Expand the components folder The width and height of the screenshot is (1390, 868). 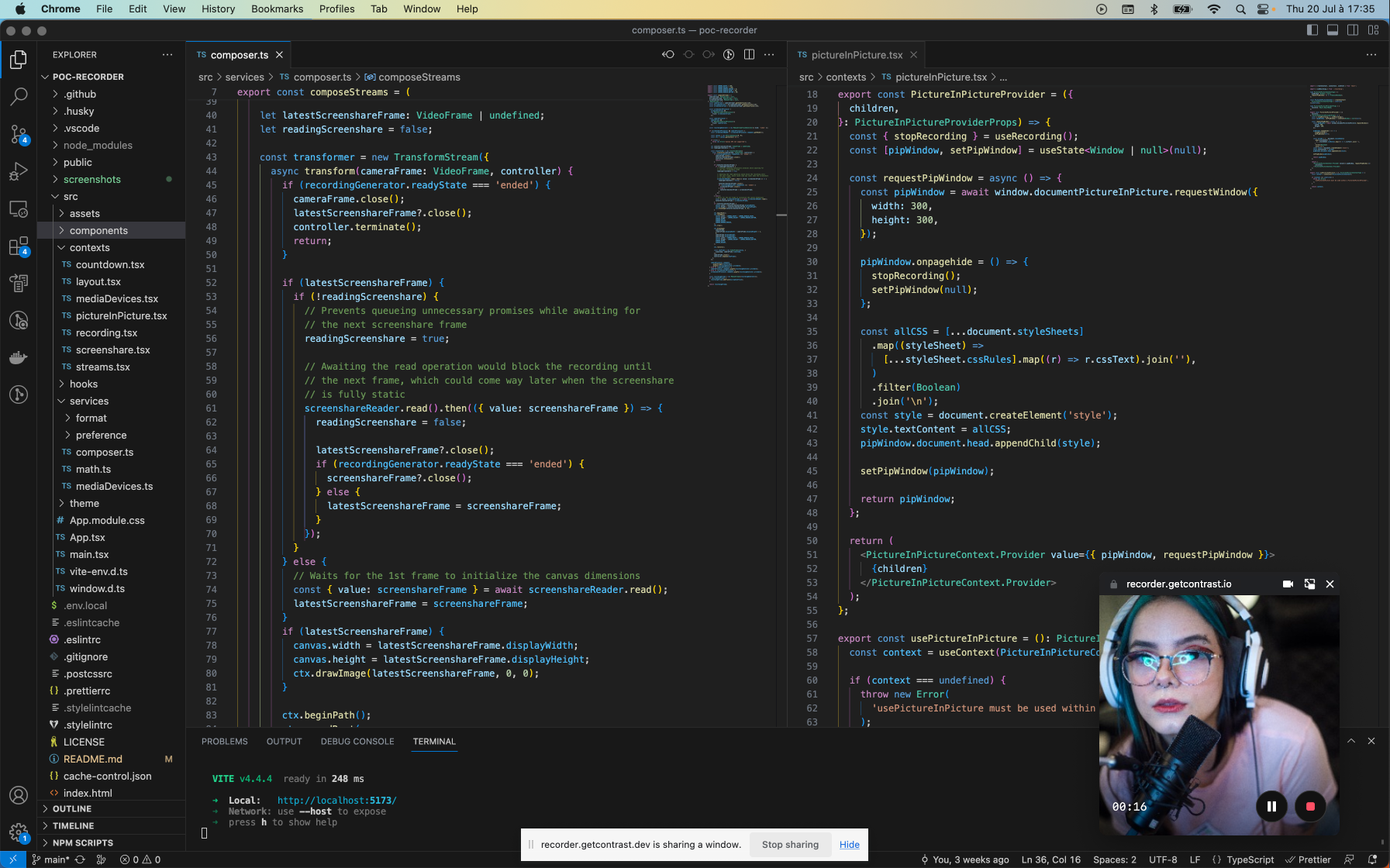click(112, 230)
